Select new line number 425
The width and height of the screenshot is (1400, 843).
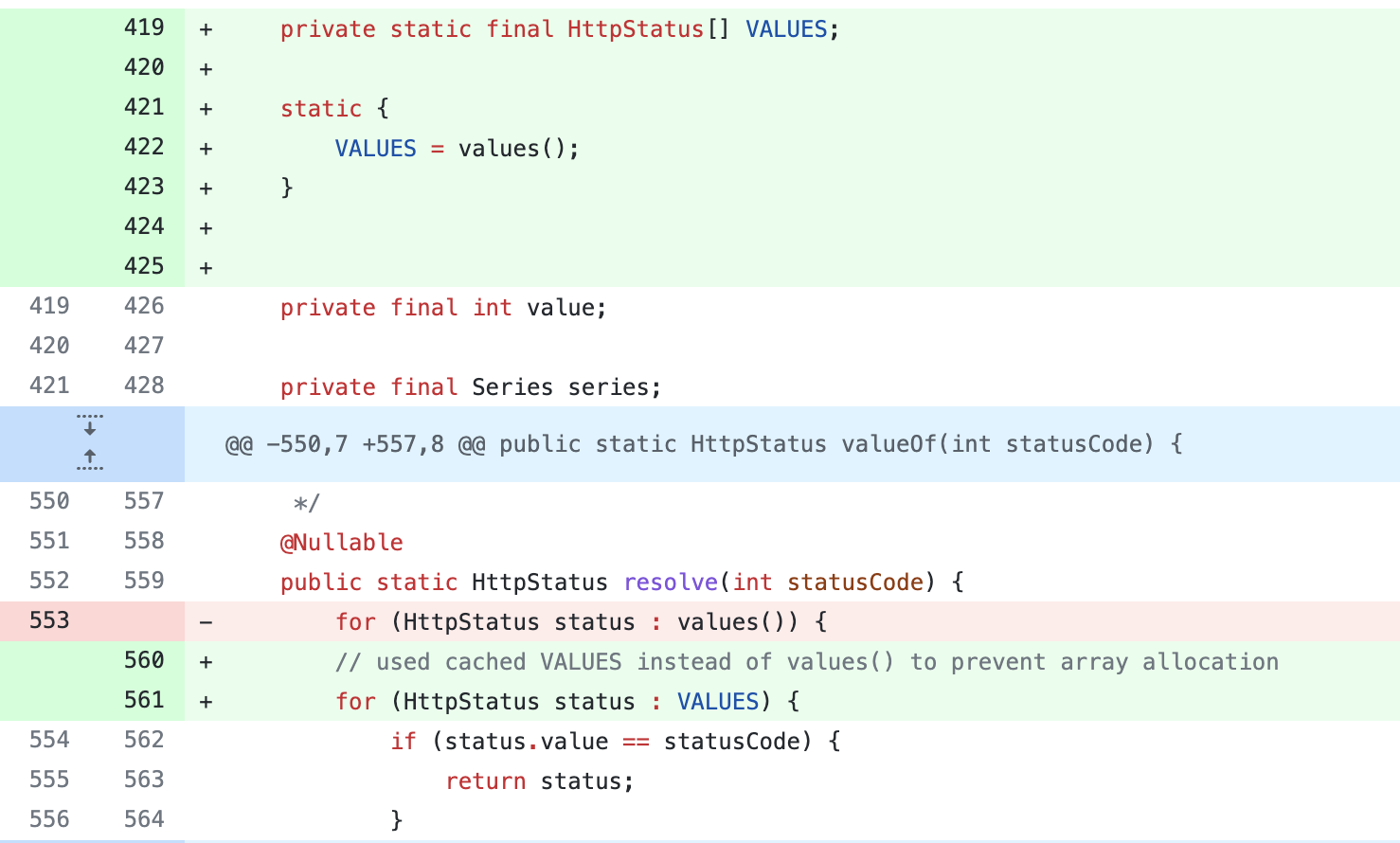(144, 266)
